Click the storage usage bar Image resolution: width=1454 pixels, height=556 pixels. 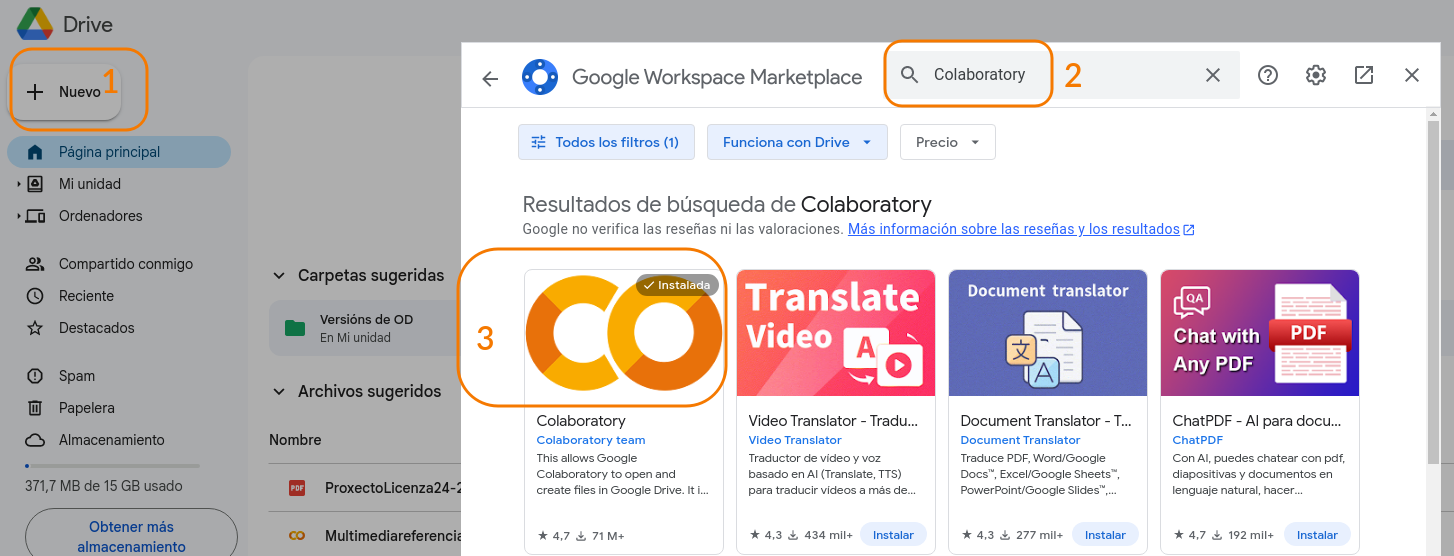pos(112,466)
